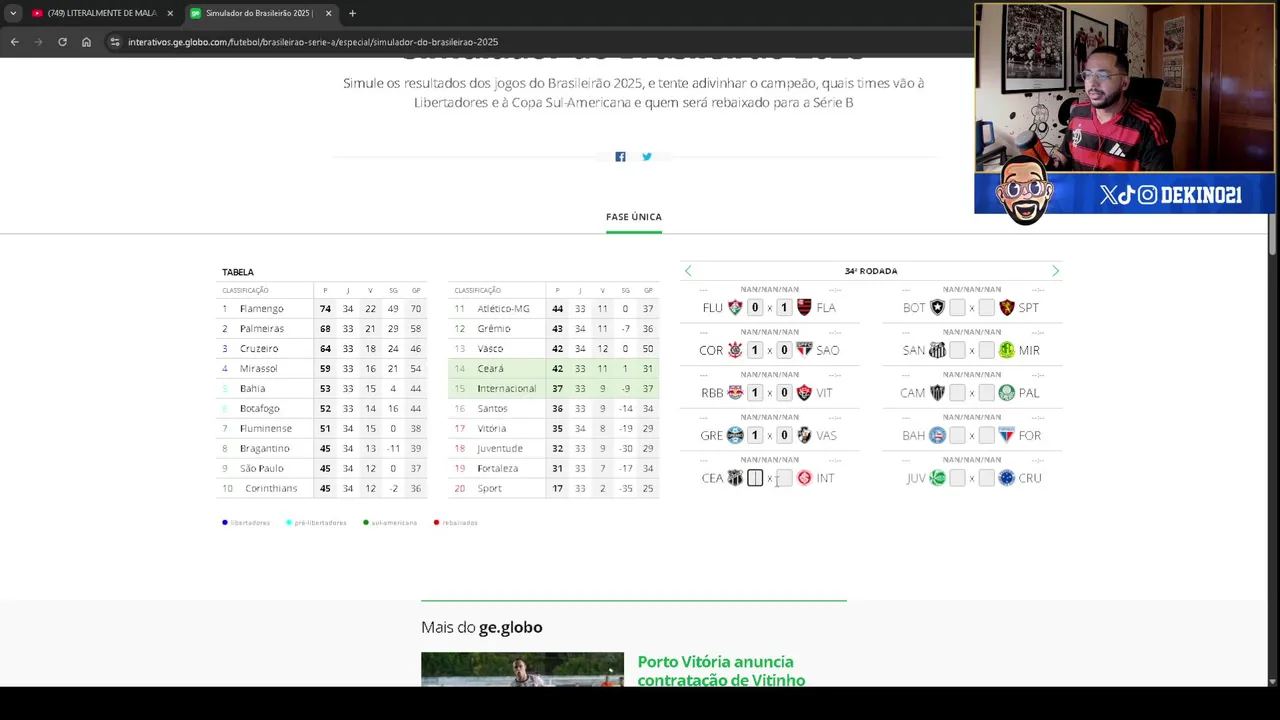Image resolution: width=1280 pixels, height=720 pixels.
Task: Click Palmeiras' empty score field in CAM x PAL
Action: 986,393
